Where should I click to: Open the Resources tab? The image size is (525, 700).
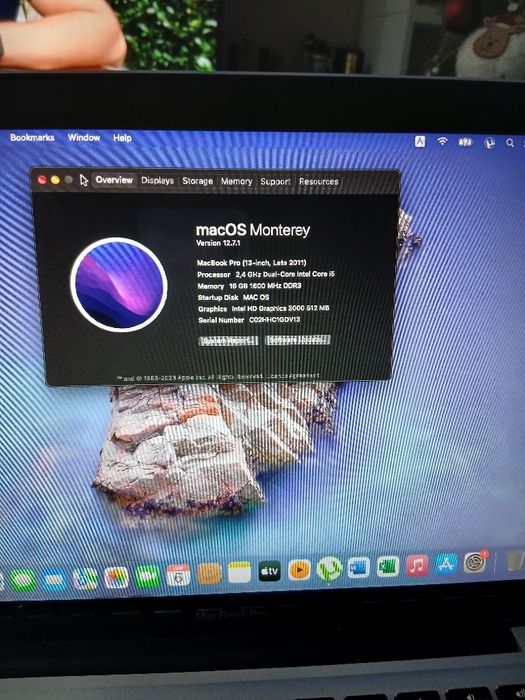coord(319,182)
